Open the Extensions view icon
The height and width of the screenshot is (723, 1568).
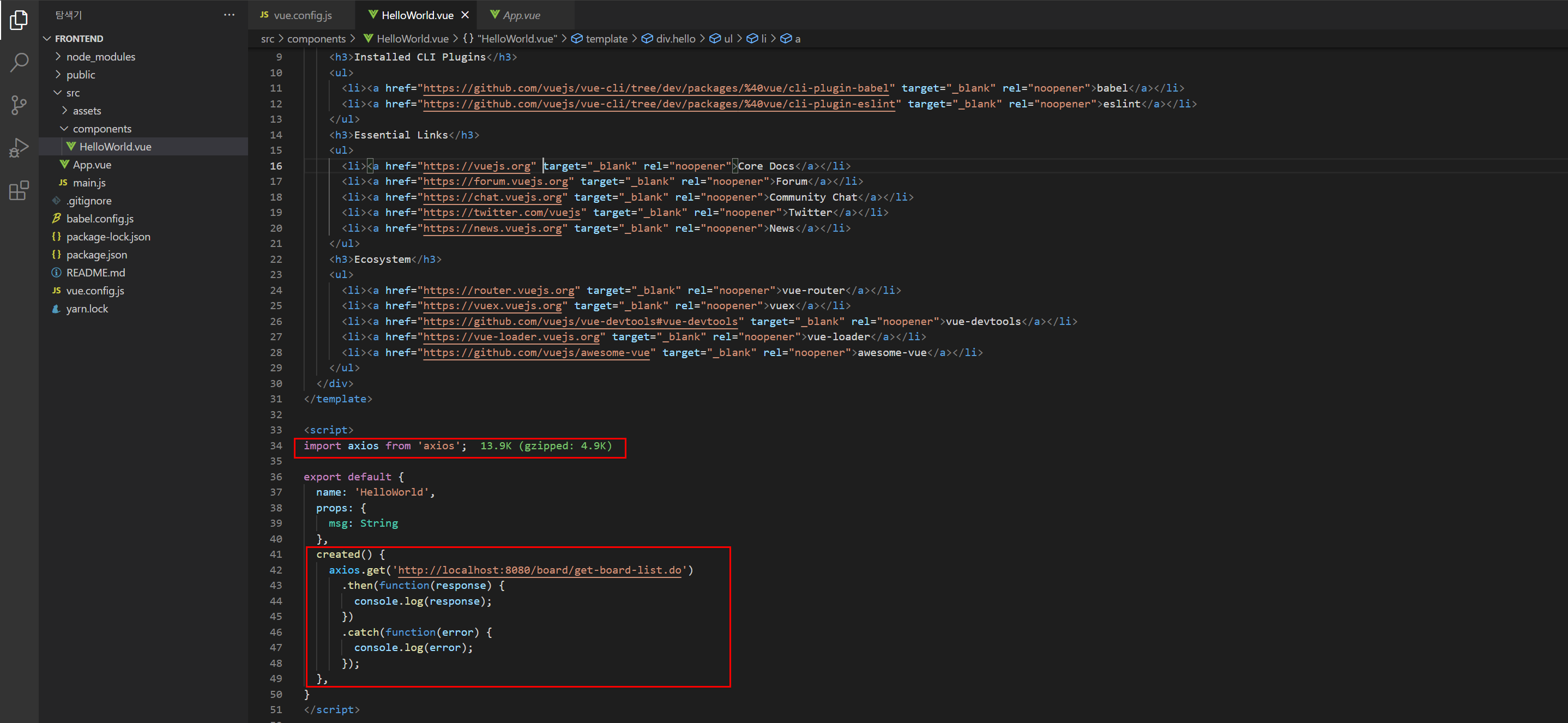(x=19, y=190)
